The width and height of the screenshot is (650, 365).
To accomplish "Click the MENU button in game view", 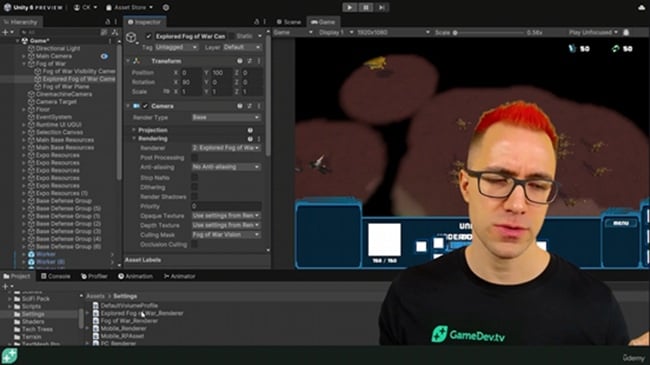I will coord(621,223).
